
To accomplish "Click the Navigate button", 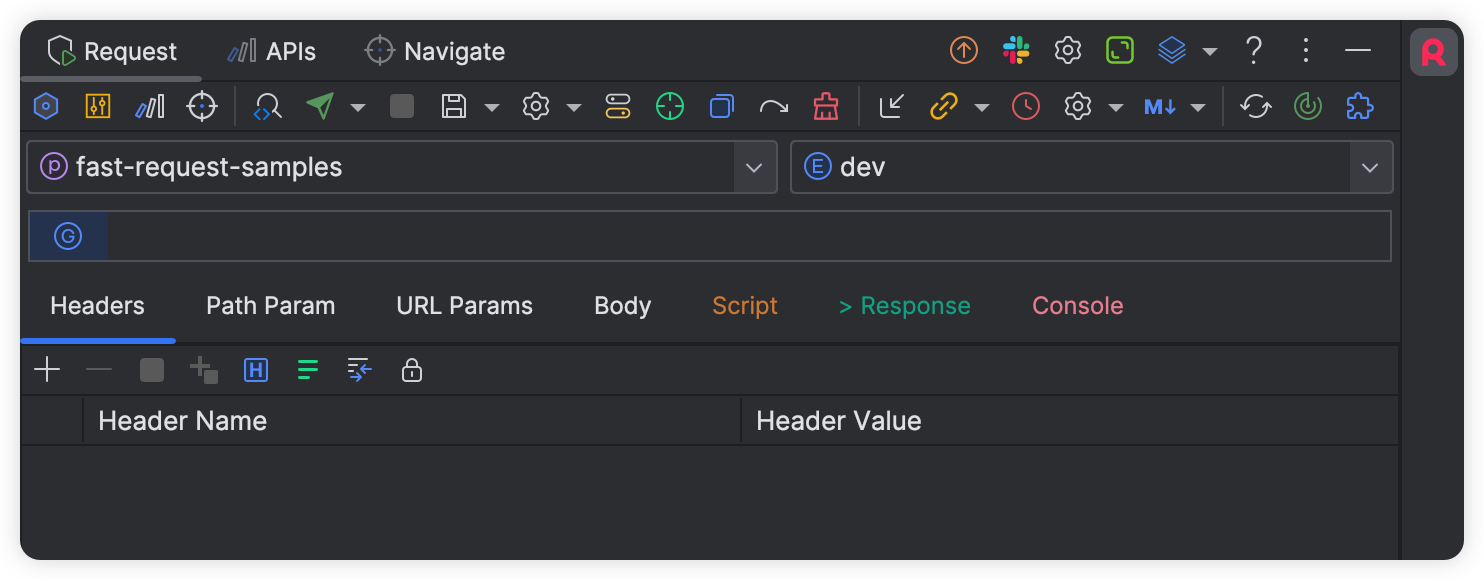I will coord(435,52).
